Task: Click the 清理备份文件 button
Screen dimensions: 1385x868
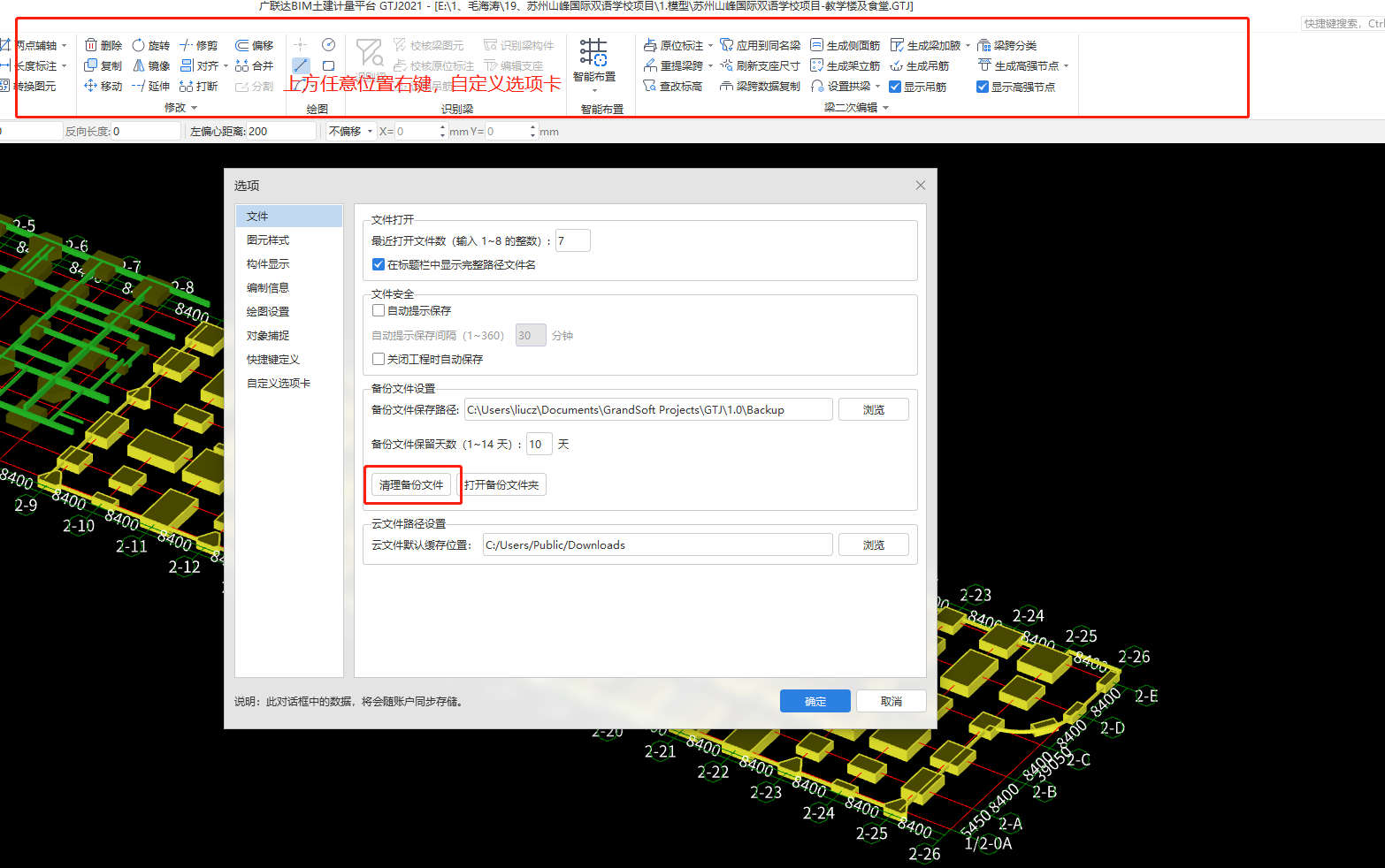Action: (412, 484)
